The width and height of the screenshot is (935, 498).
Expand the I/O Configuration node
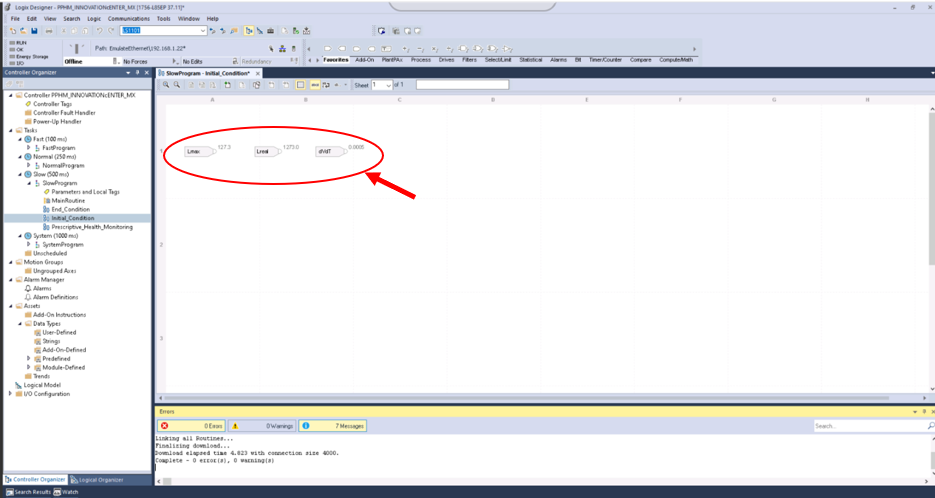click(10, 394)
